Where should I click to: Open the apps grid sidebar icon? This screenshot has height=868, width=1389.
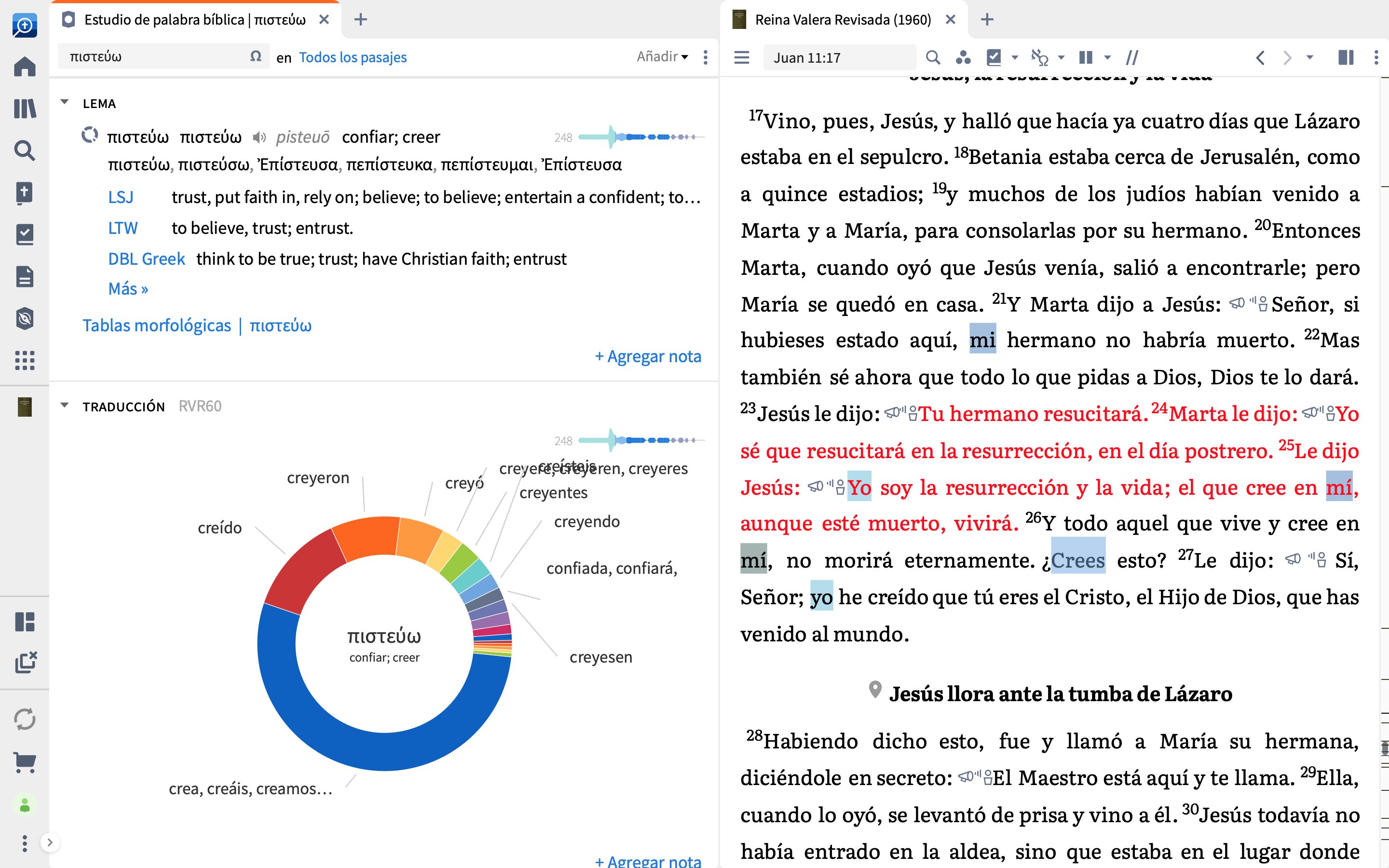pos(24,361)
